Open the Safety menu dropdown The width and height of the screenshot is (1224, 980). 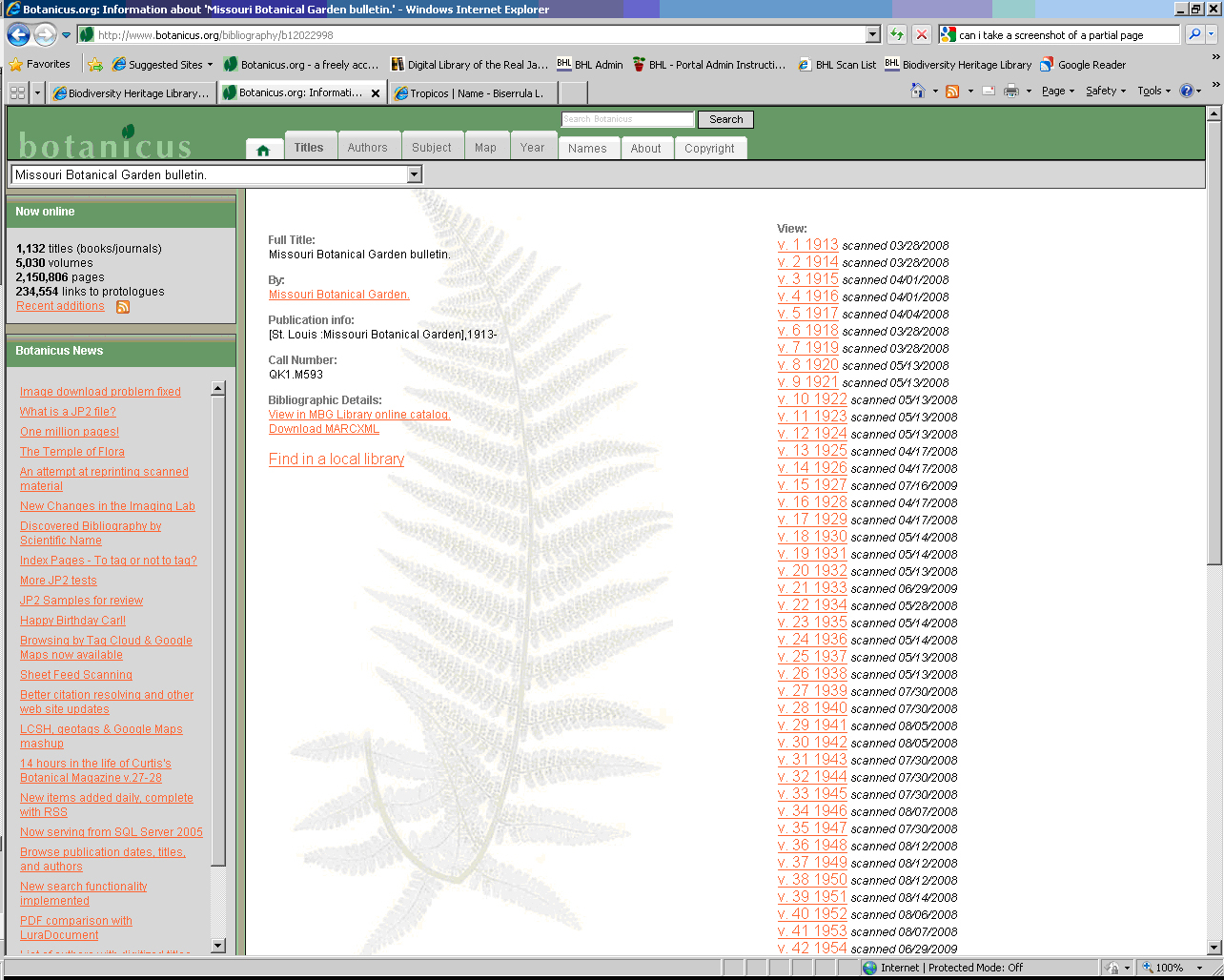1106,92
